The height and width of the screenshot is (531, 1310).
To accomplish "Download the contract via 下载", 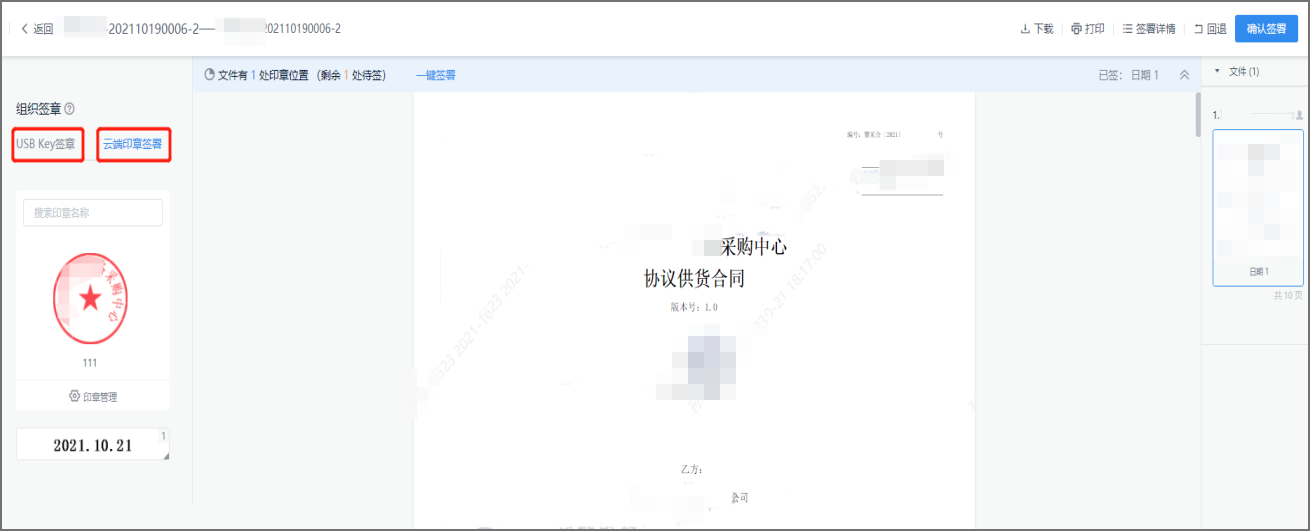I will pos(1037,29).
